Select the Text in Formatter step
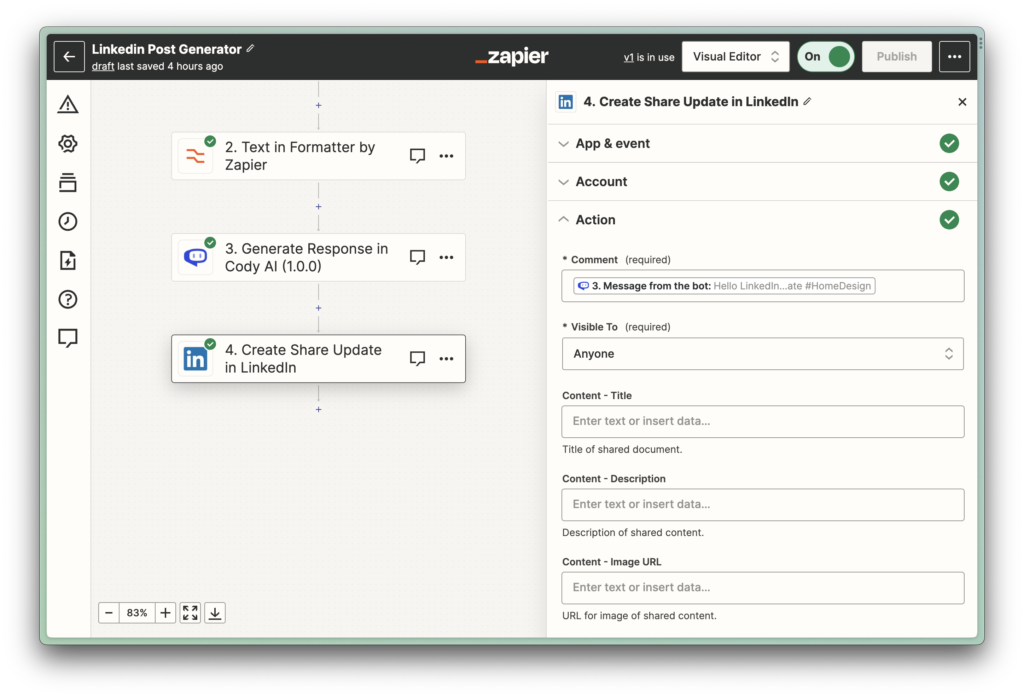This screenshot has height=697, width=1024. click(x=319, y=156)
